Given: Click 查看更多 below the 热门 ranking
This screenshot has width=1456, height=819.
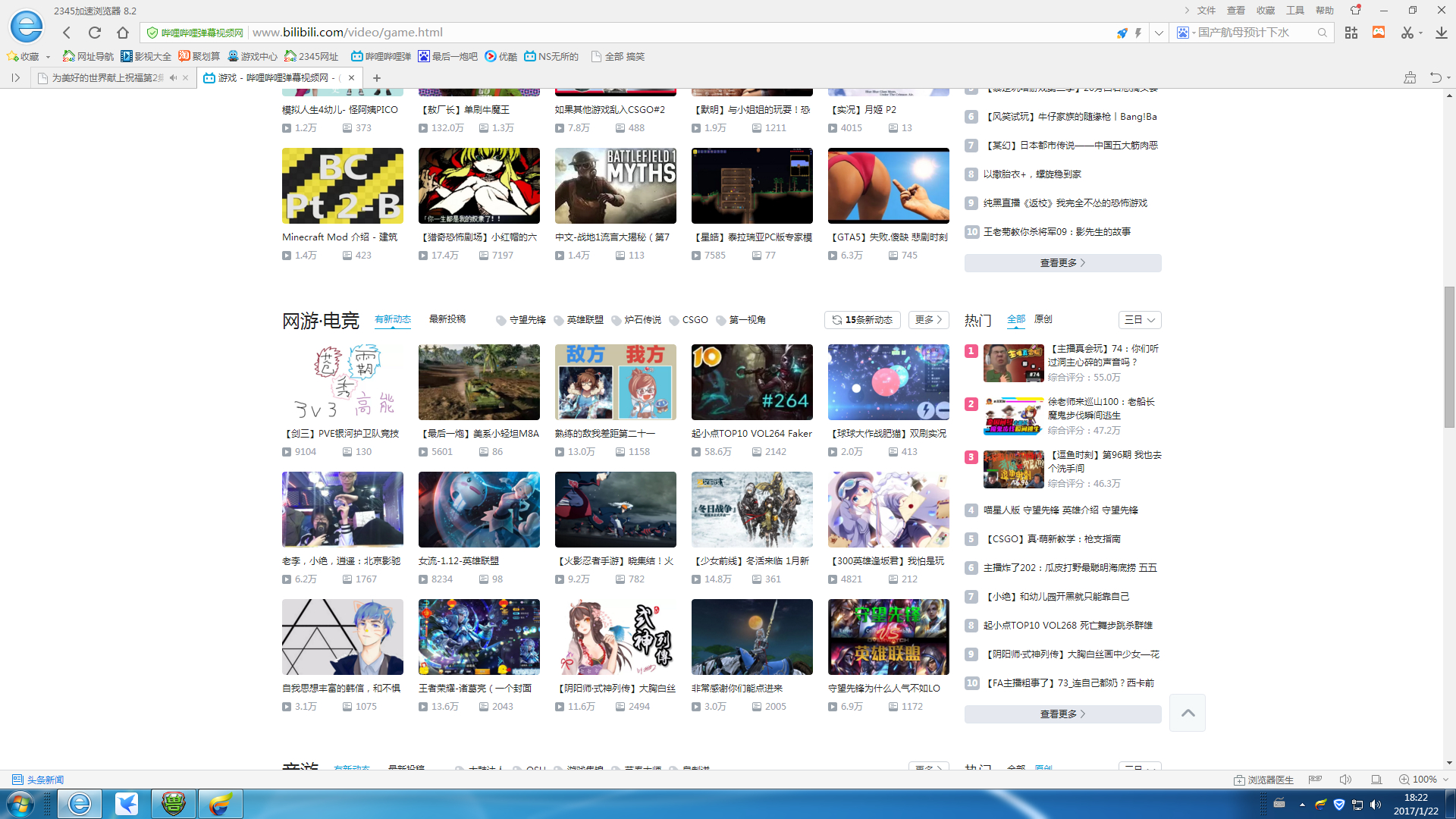Looking at the screenshot, I should point(1062,714).
